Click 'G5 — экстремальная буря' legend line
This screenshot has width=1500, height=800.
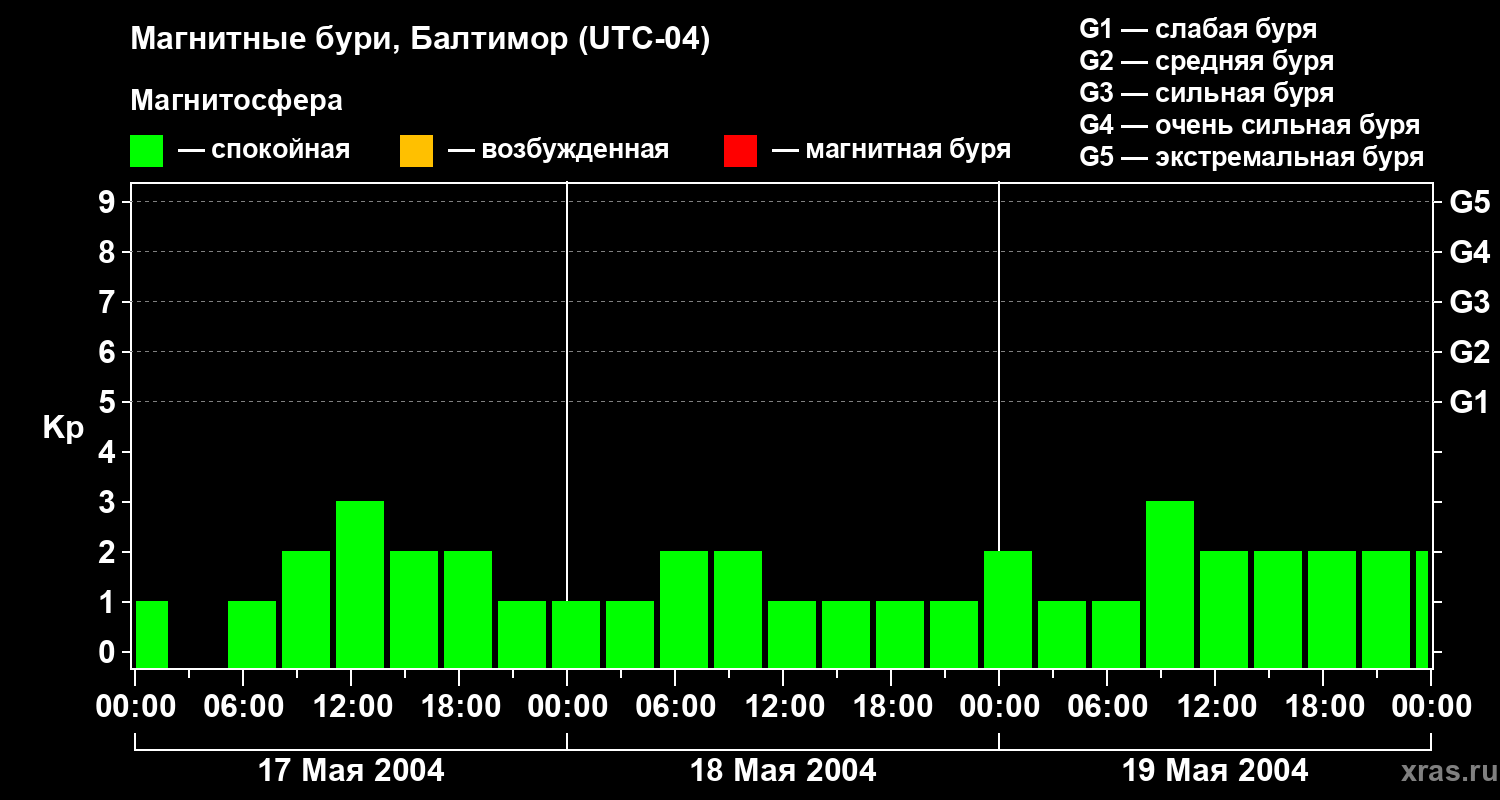[1251, 157]
